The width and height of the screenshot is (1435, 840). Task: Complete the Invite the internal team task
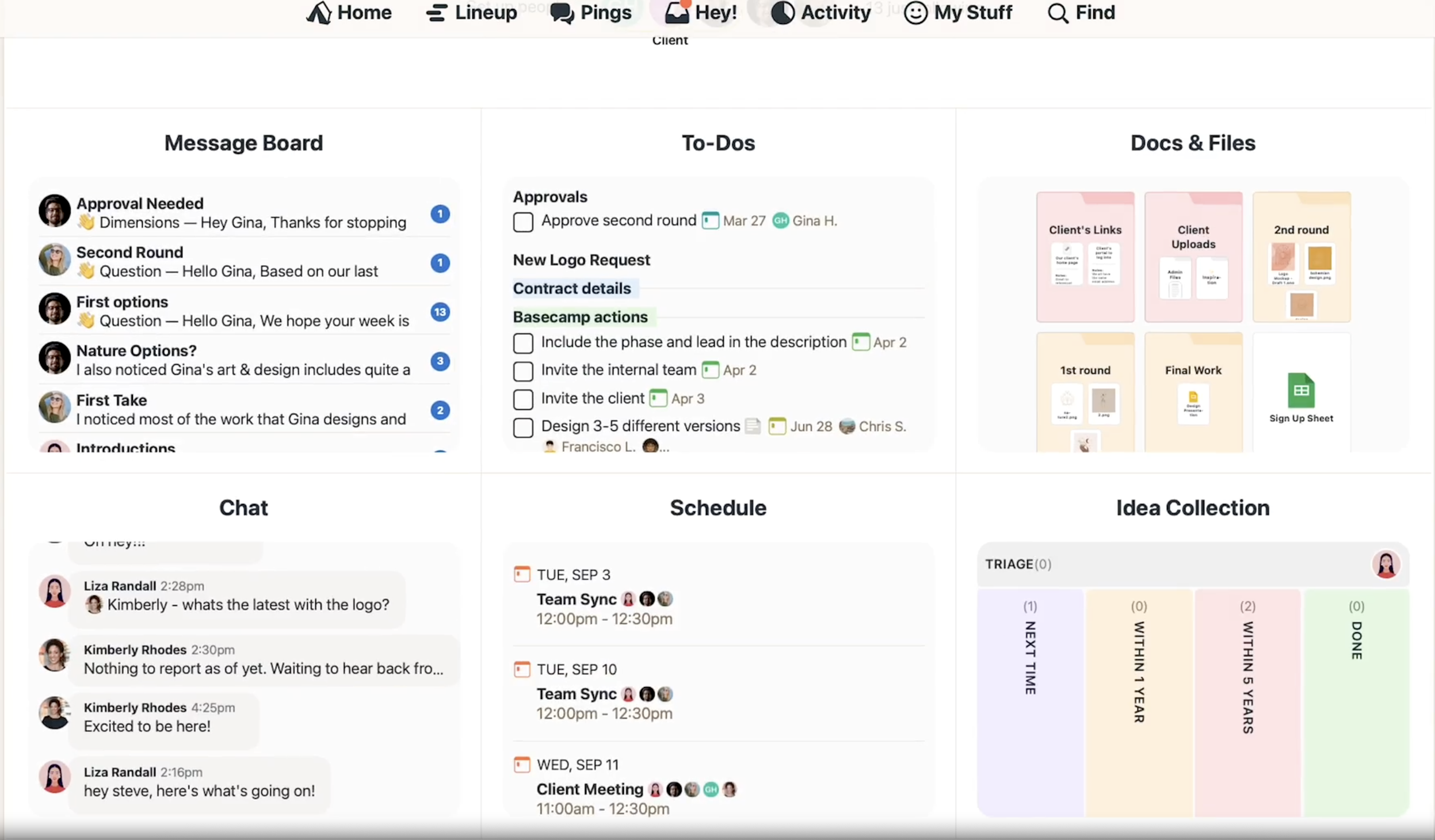click(x=522, y=371)
